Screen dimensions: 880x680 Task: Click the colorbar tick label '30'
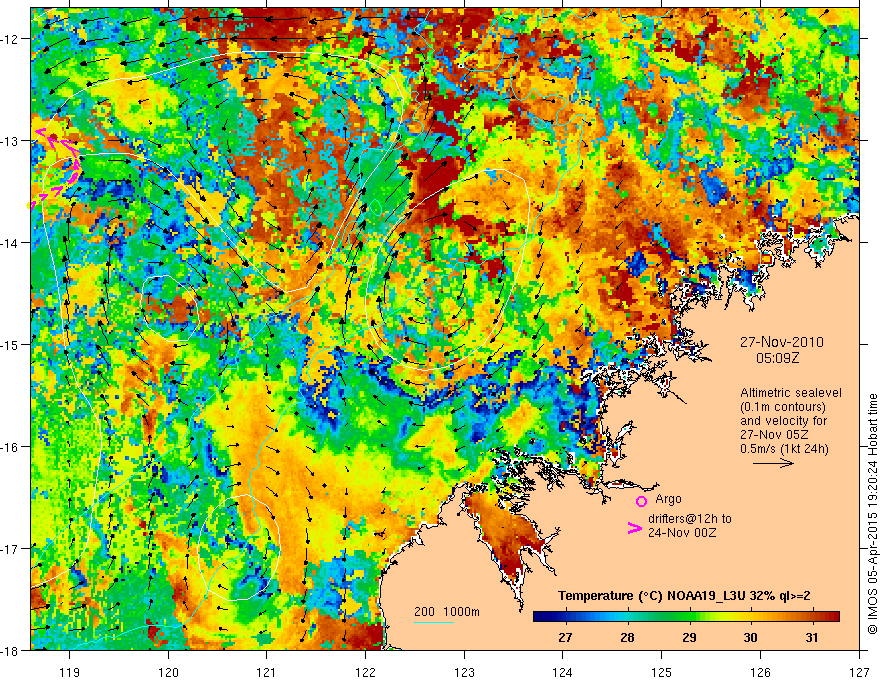click(750, 637)
